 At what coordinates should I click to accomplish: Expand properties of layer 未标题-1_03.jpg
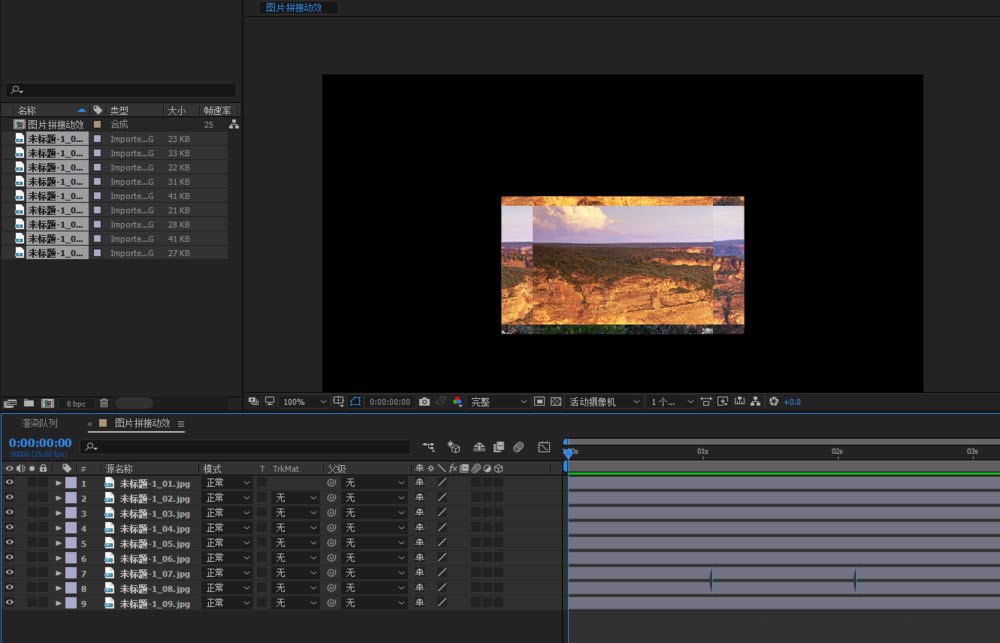coord(58,513)
